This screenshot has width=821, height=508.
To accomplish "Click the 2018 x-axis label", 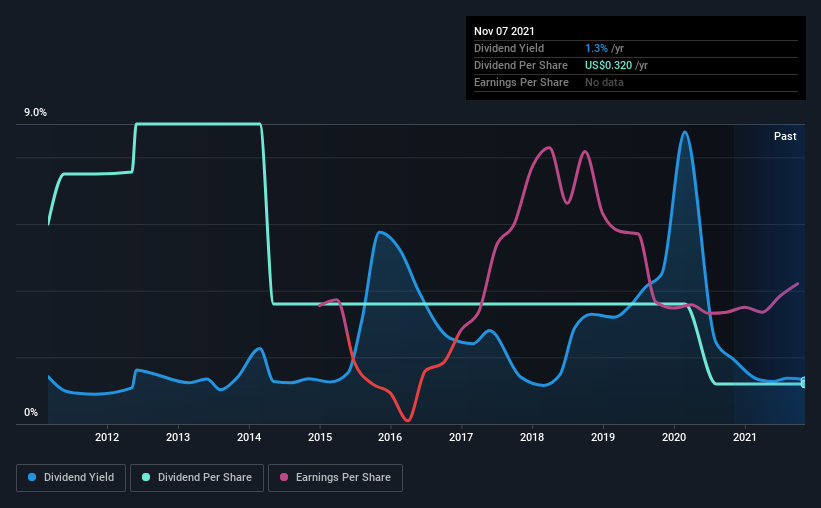I will click(532, 437).
